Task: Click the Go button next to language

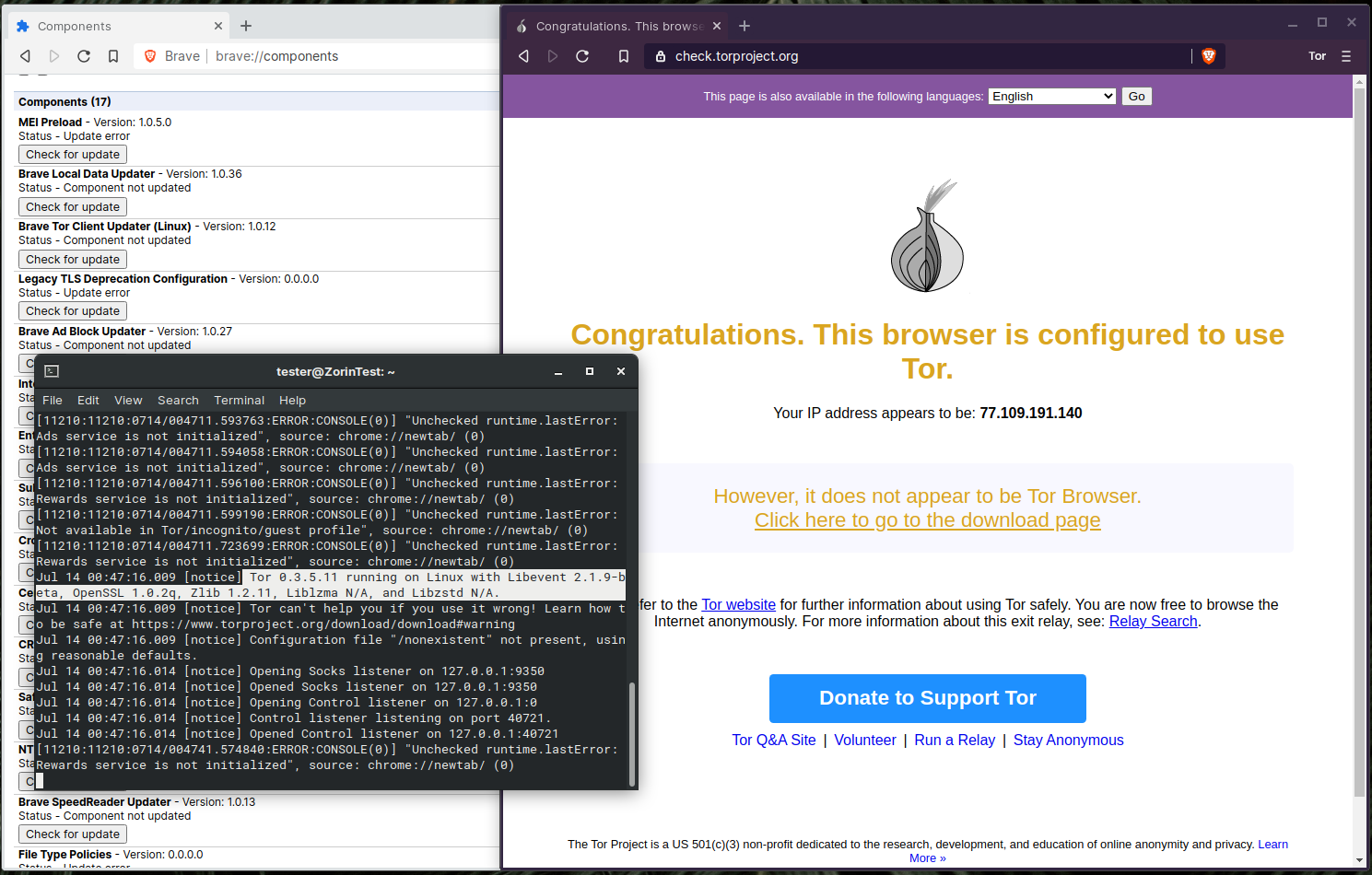Action: pyautogui.click(x=1137, y=96)
